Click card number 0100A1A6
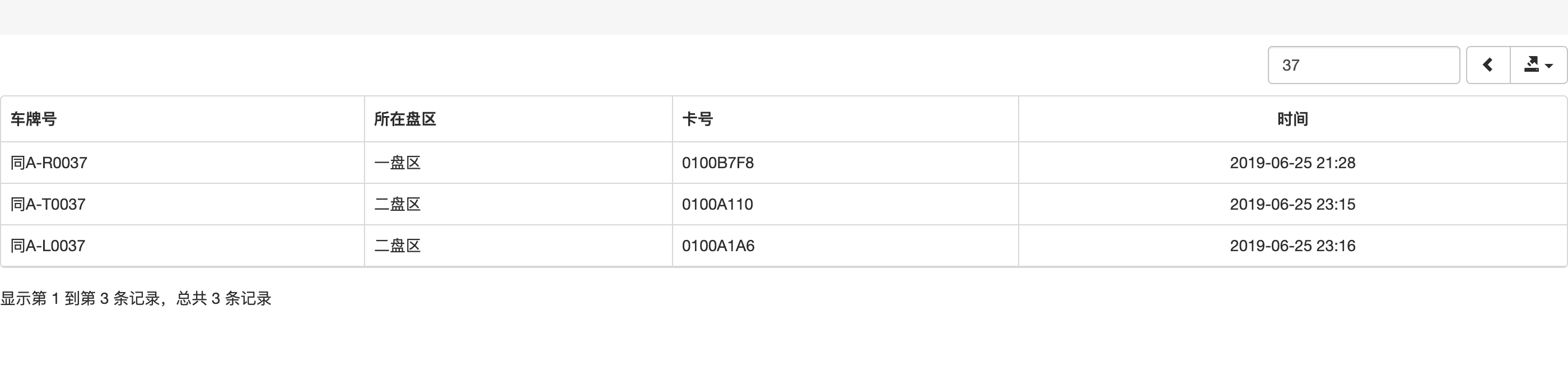The height and width of the screenshot is (379, 1568). click(x=718, y=246)
